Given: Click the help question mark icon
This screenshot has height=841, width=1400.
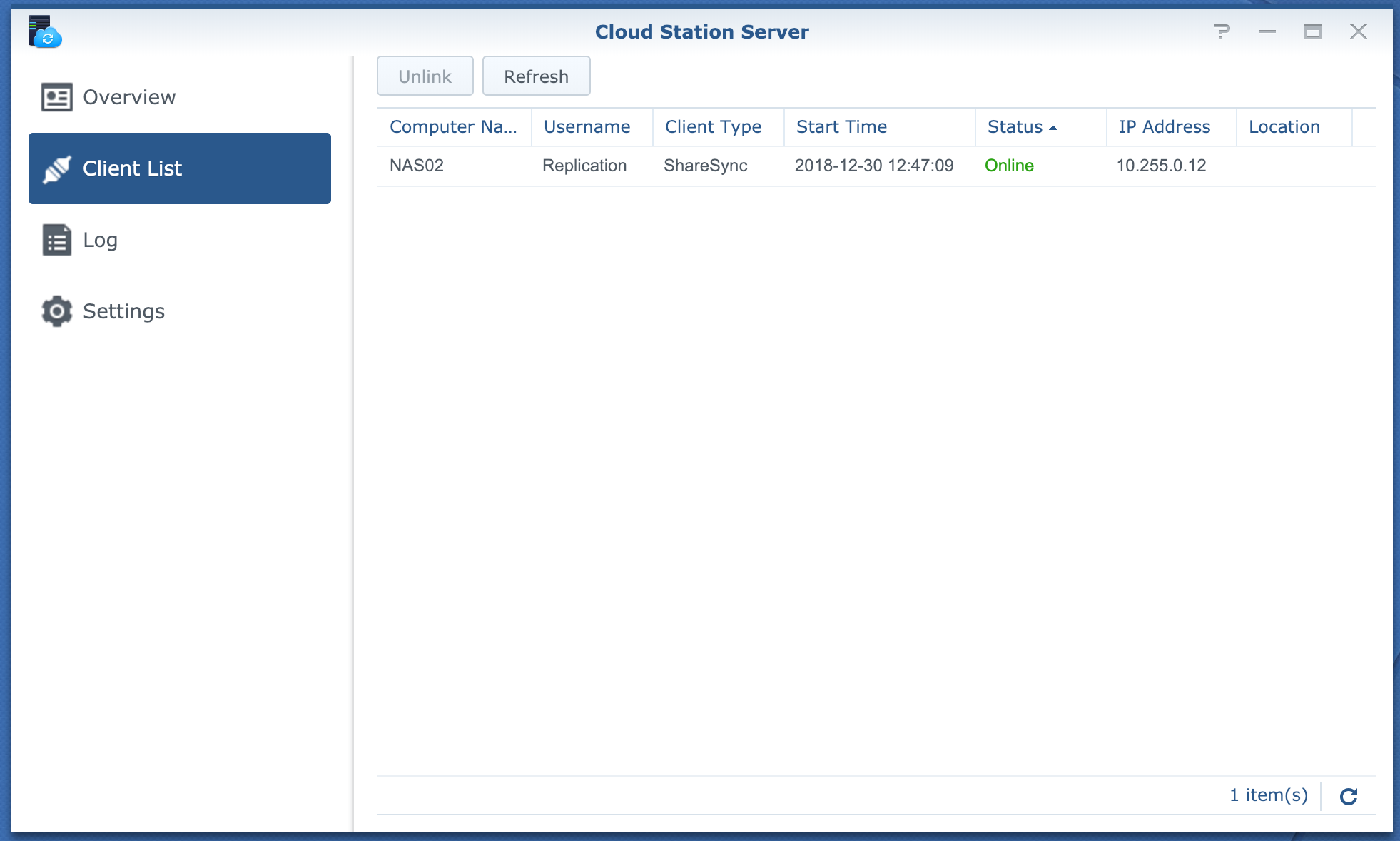Looking at the screenshot, I should pos(1222,31).
